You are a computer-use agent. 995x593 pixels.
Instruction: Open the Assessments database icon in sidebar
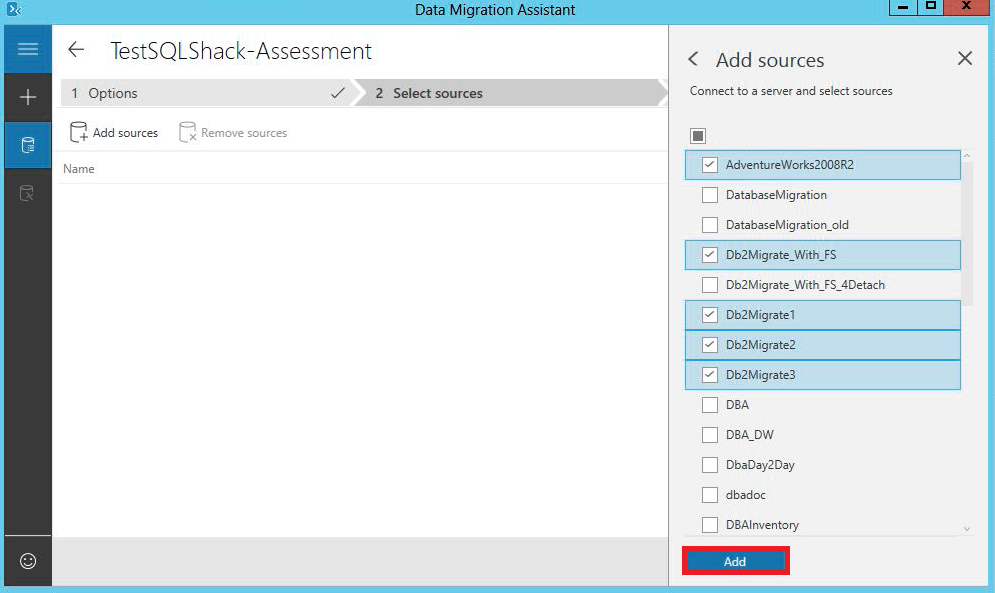pos(28,145)
